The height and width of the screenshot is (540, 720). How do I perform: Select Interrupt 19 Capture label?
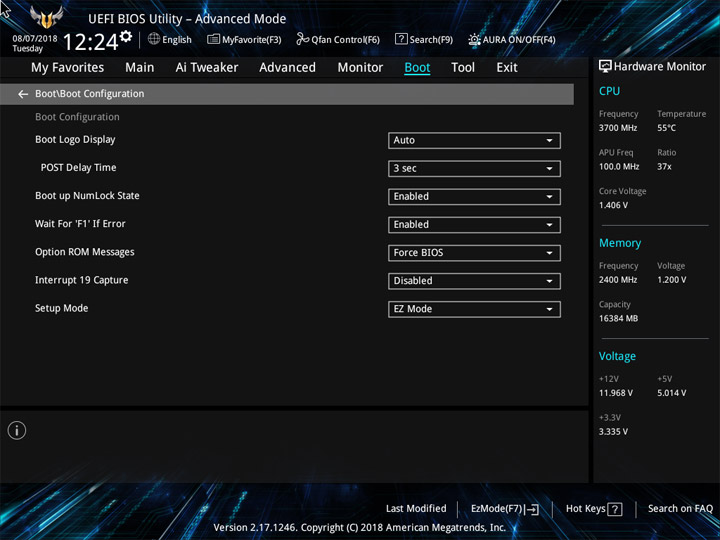[x=82, y=280]
